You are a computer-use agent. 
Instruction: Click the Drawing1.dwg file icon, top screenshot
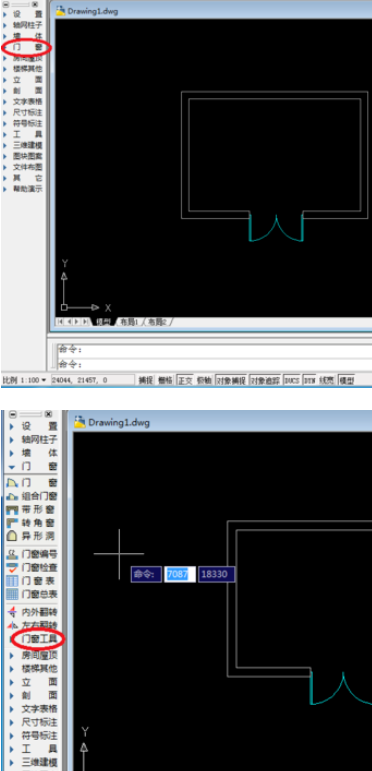point(60,11)
